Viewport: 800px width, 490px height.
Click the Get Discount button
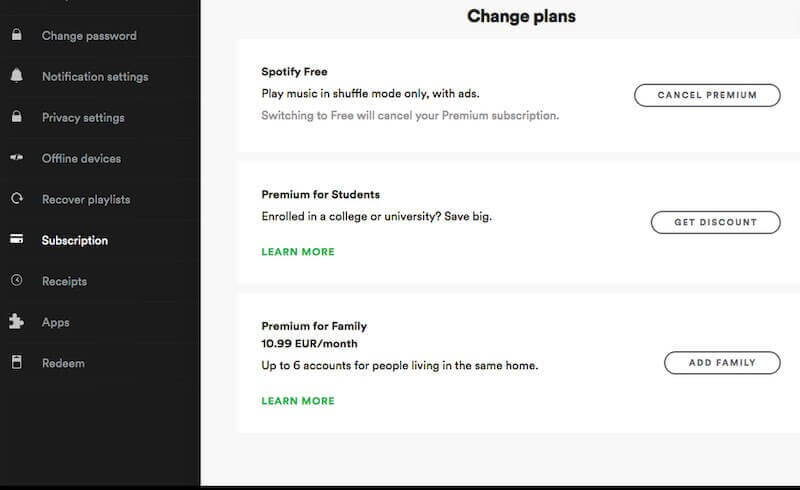(715, 222)
